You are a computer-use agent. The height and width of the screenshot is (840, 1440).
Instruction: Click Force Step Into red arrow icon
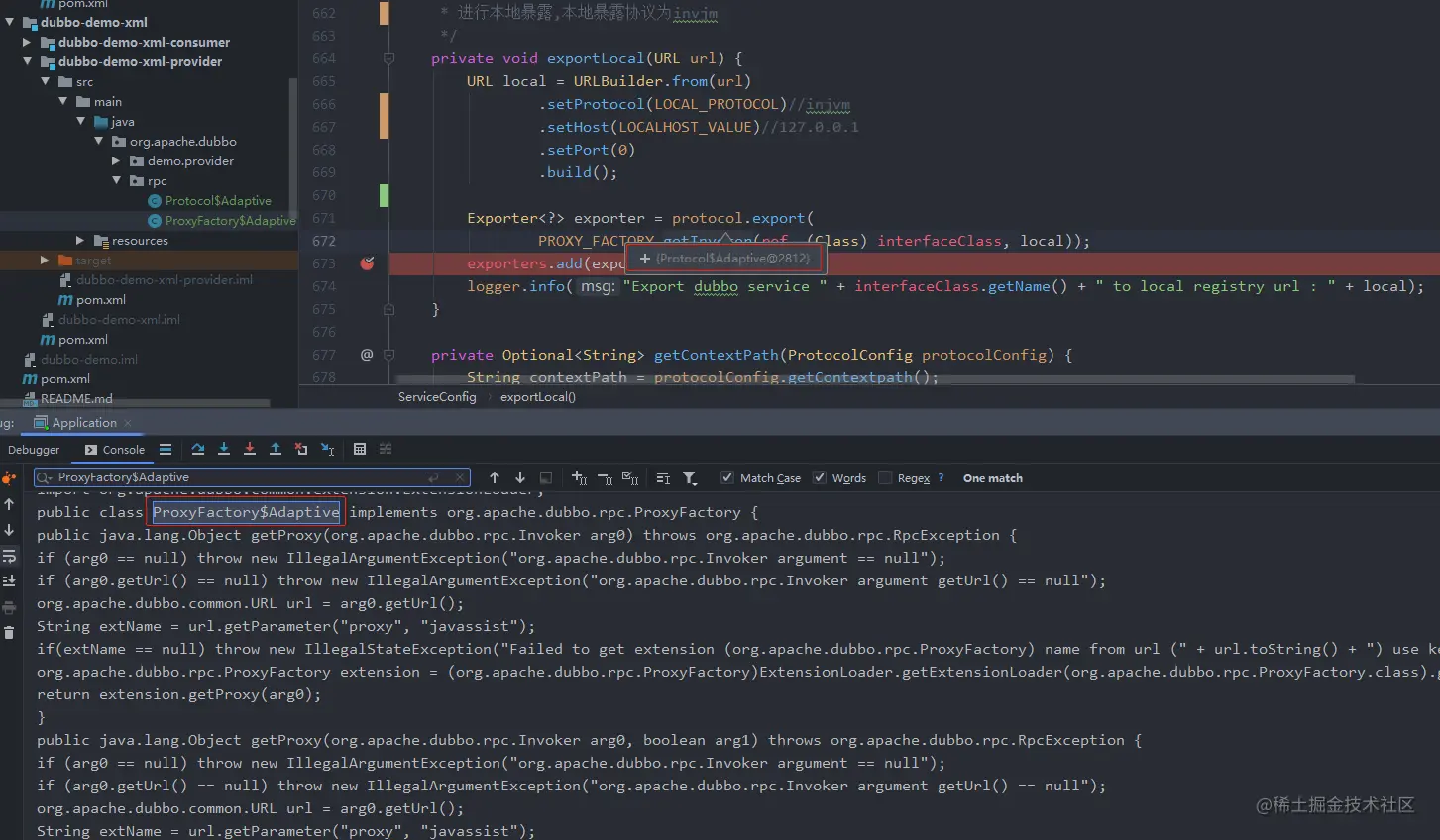pos(250,449)
